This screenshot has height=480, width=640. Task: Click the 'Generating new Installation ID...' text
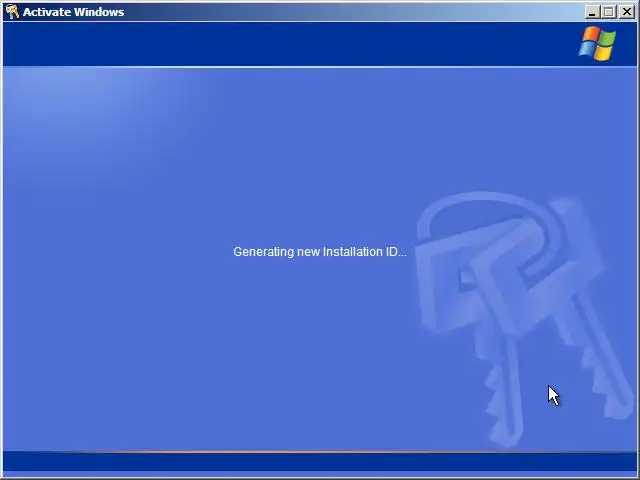point(320,251)
